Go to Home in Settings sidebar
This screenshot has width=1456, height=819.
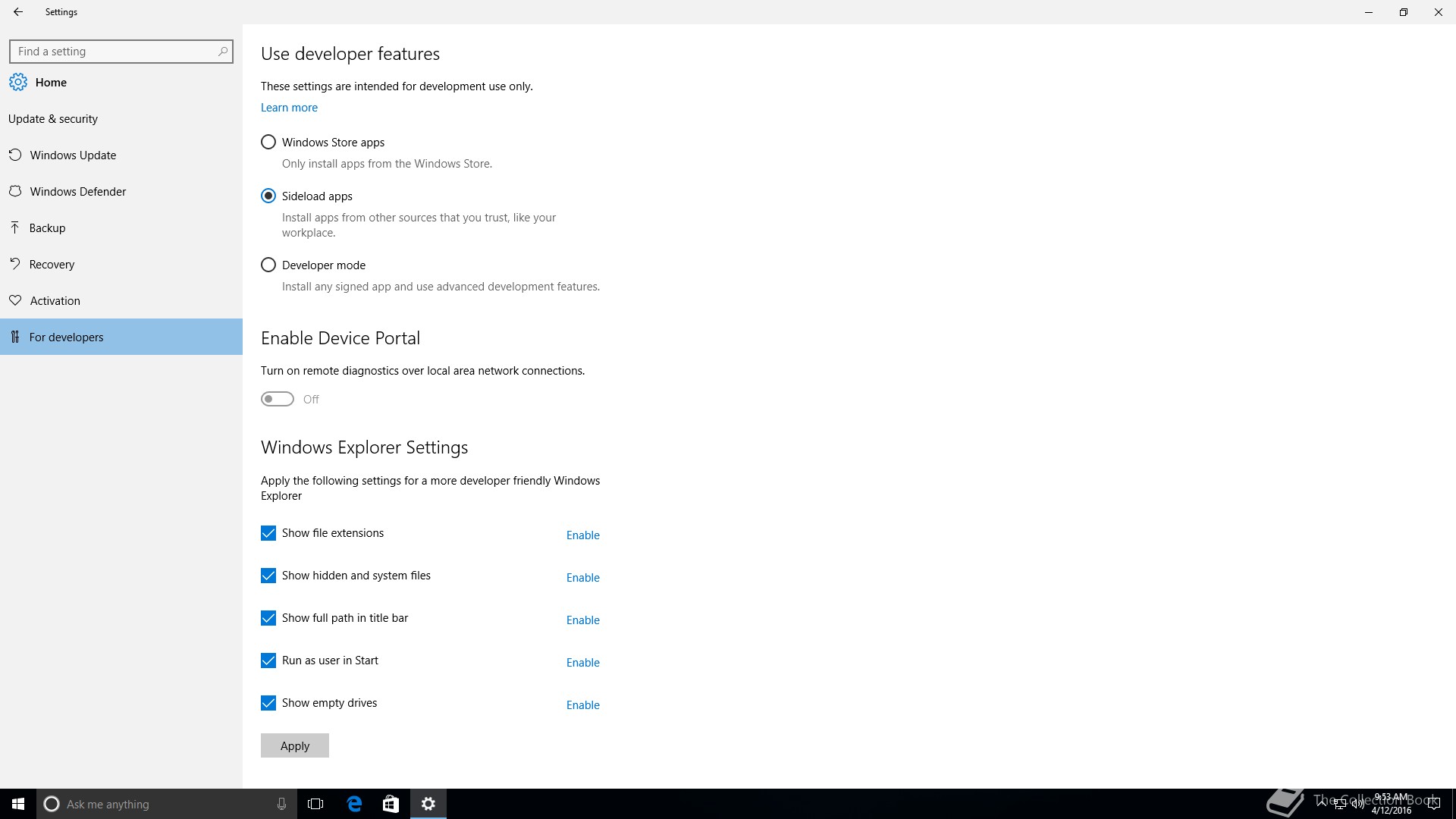121,82
